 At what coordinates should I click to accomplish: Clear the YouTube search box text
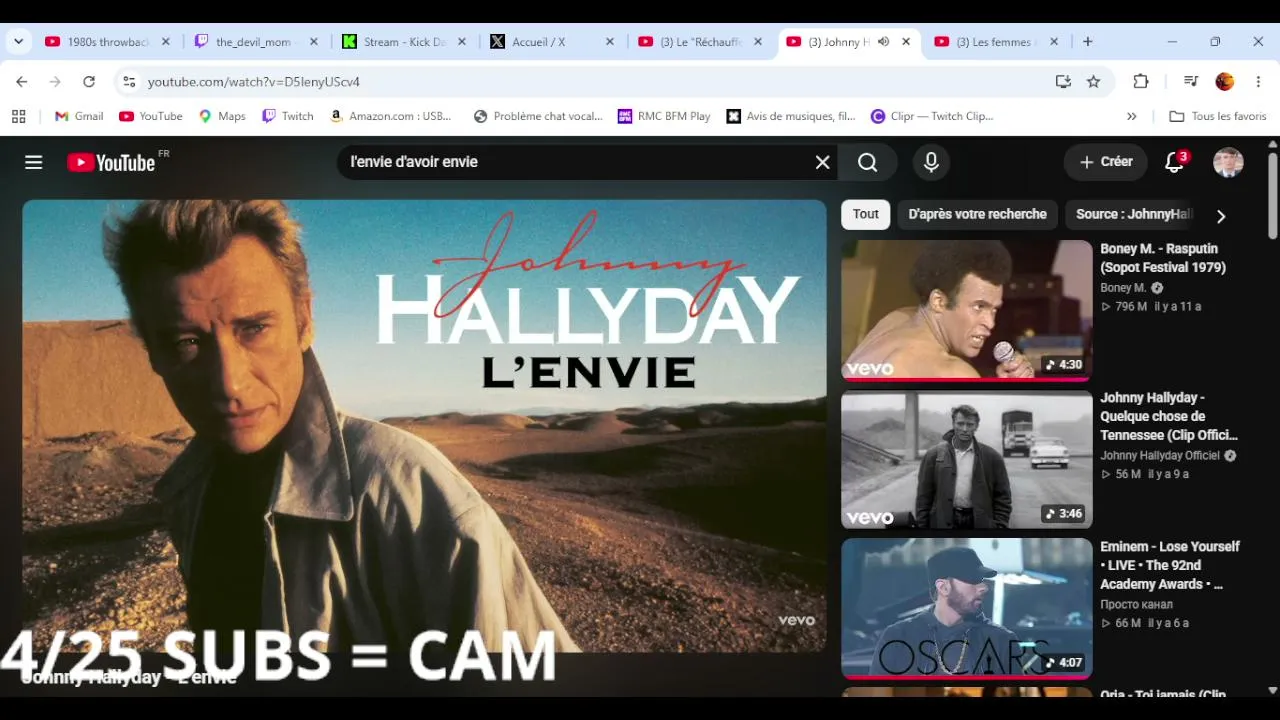[x=822, y=162]
